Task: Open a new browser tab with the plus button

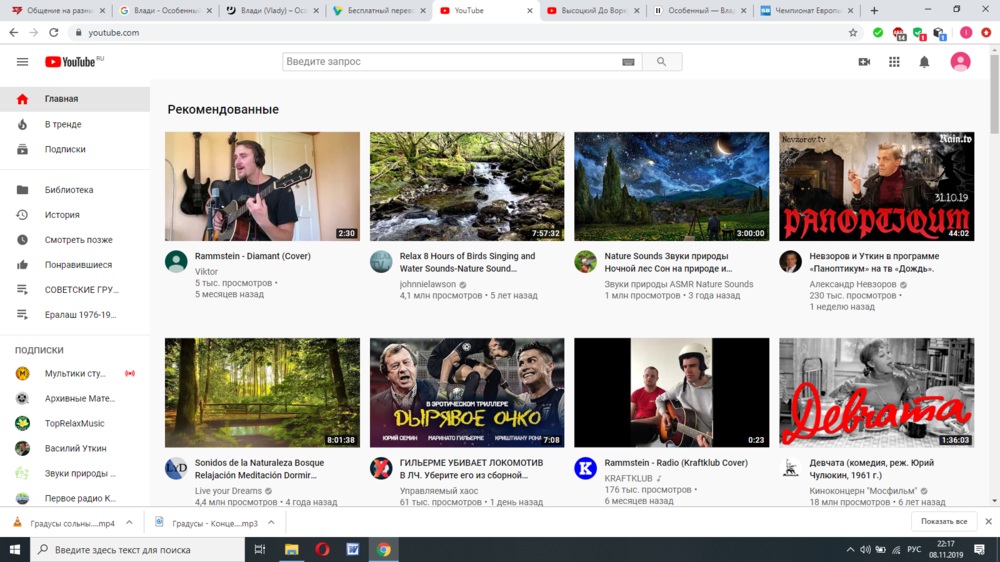Action: click(x=874, y=11)
